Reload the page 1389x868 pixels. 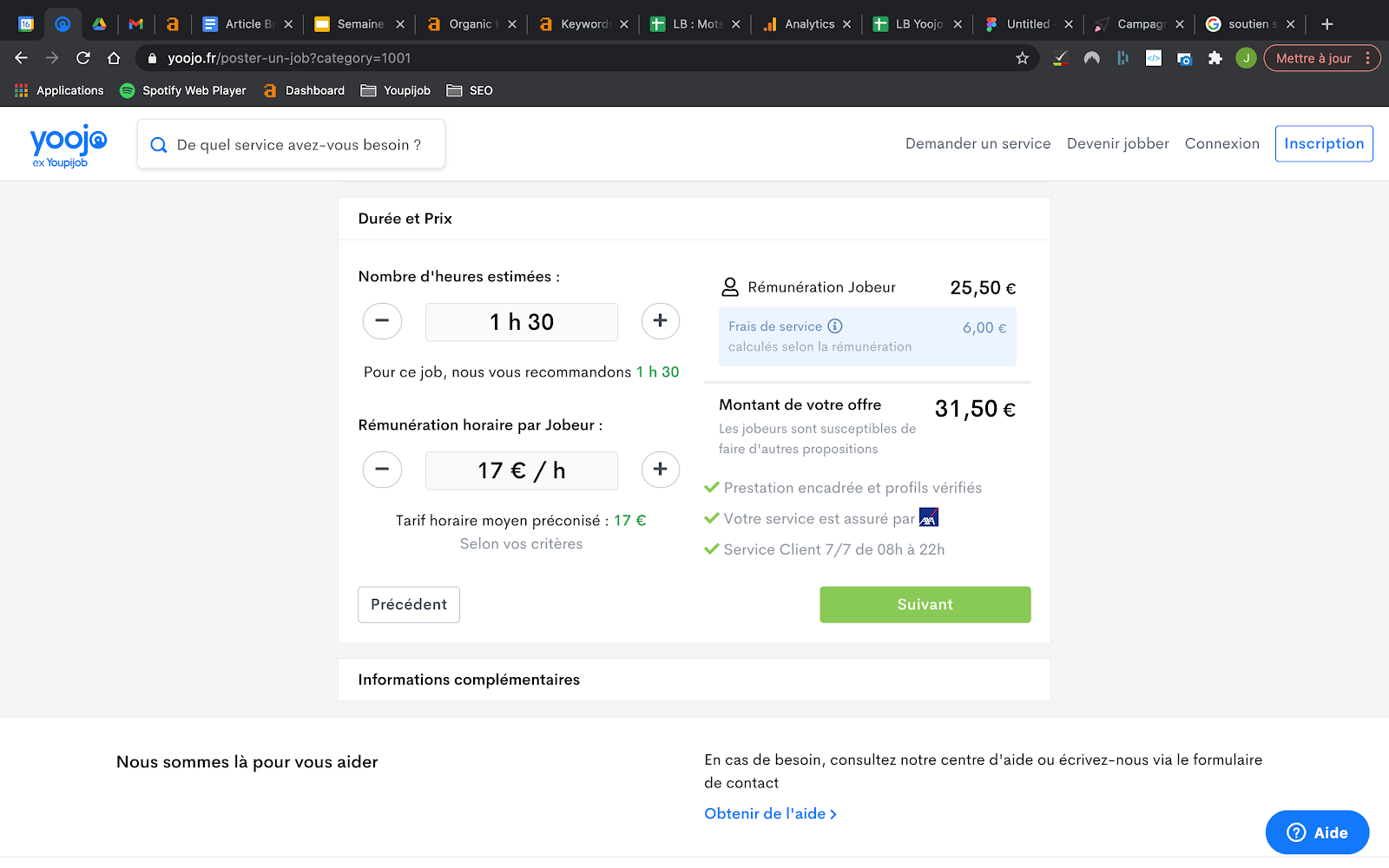pos(83,58)
